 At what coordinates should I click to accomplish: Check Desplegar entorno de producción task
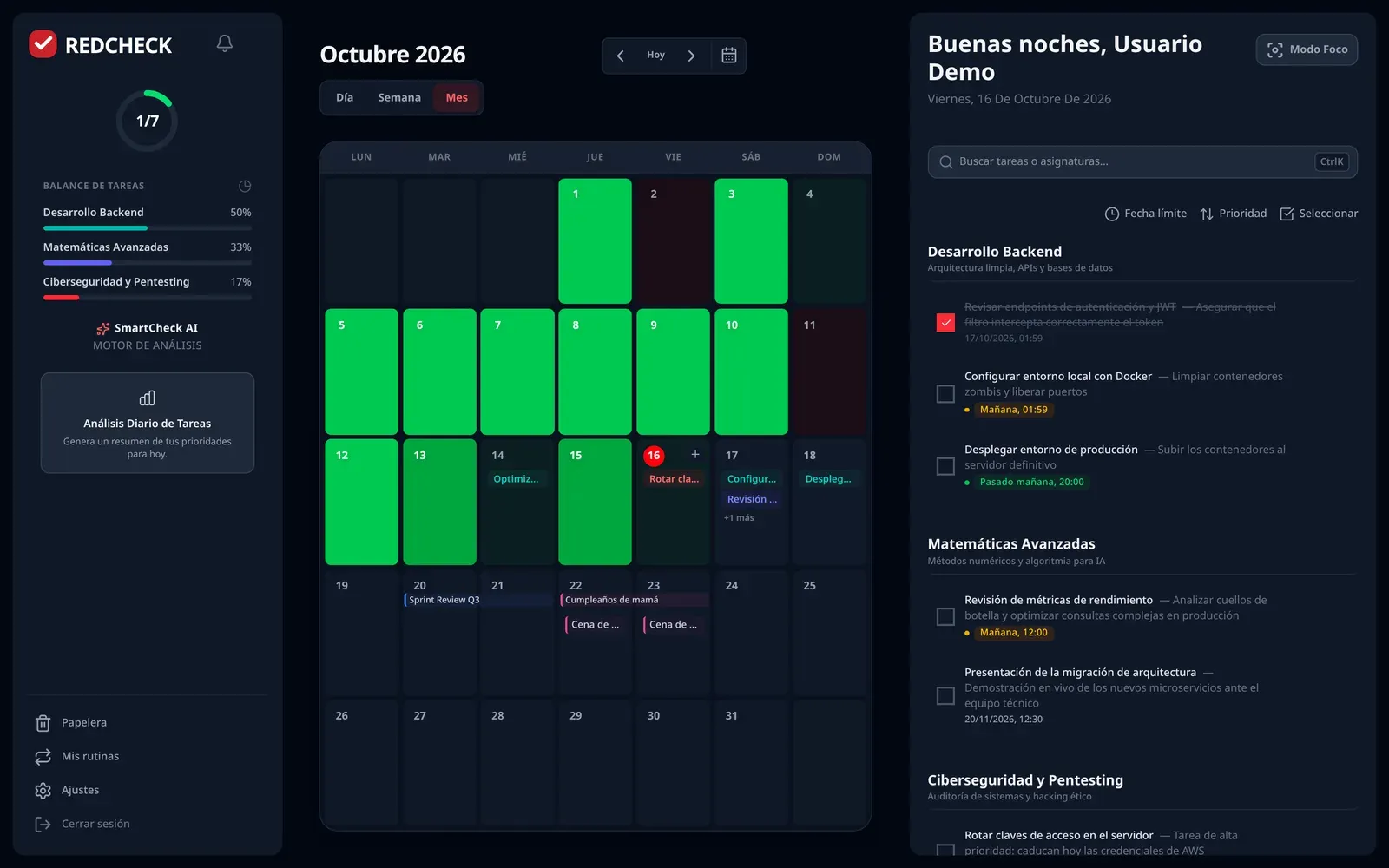tap(946, 466)
